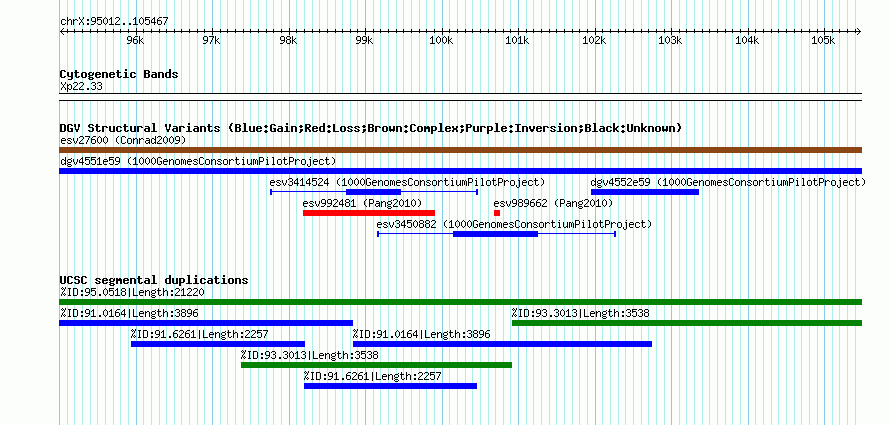Screen dimensions: 890x425
Task: Click the Cytogenetic Bands track title
Action: (119, 74)
